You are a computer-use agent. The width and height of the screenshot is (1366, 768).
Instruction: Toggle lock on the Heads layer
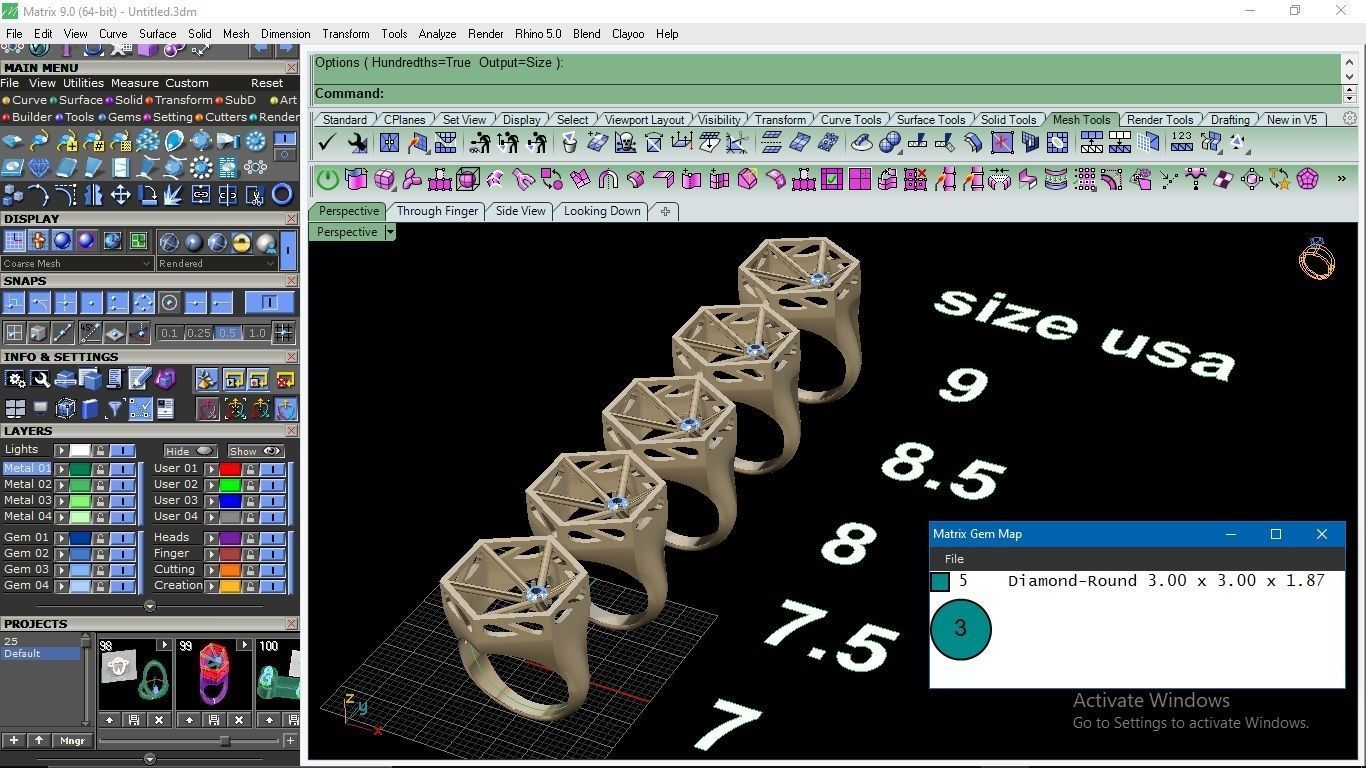[250, 538]
